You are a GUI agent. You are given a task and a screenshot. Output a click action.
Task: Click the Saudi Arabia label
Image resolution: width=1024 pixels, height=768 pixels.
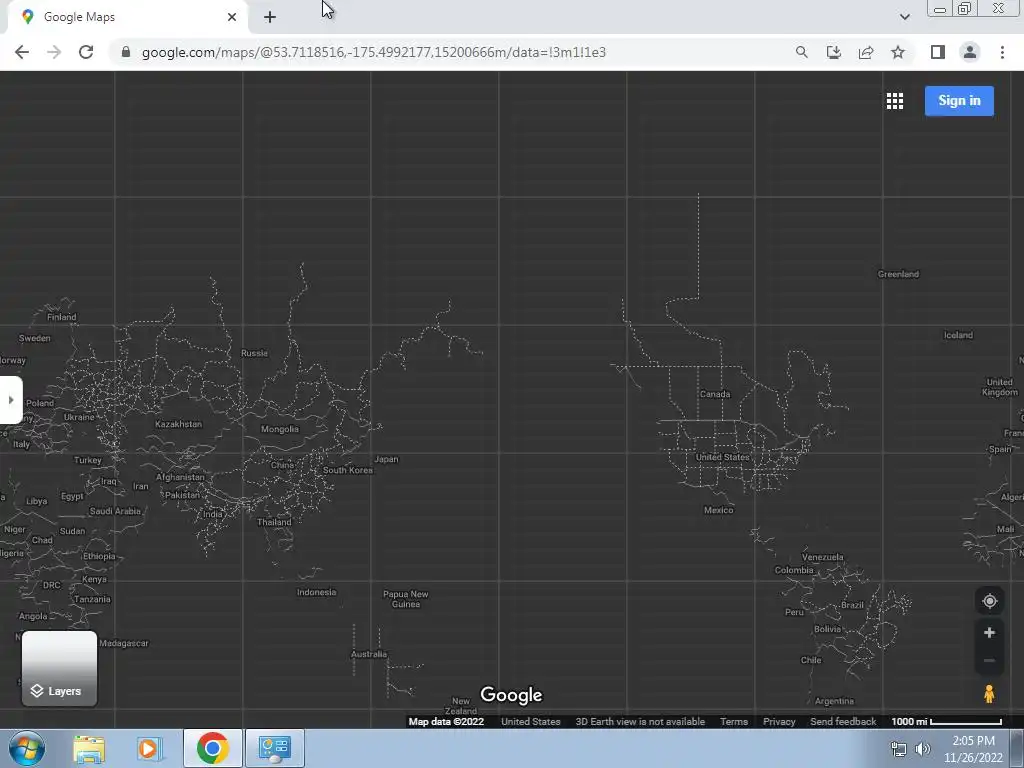click(x=115, y=511)
